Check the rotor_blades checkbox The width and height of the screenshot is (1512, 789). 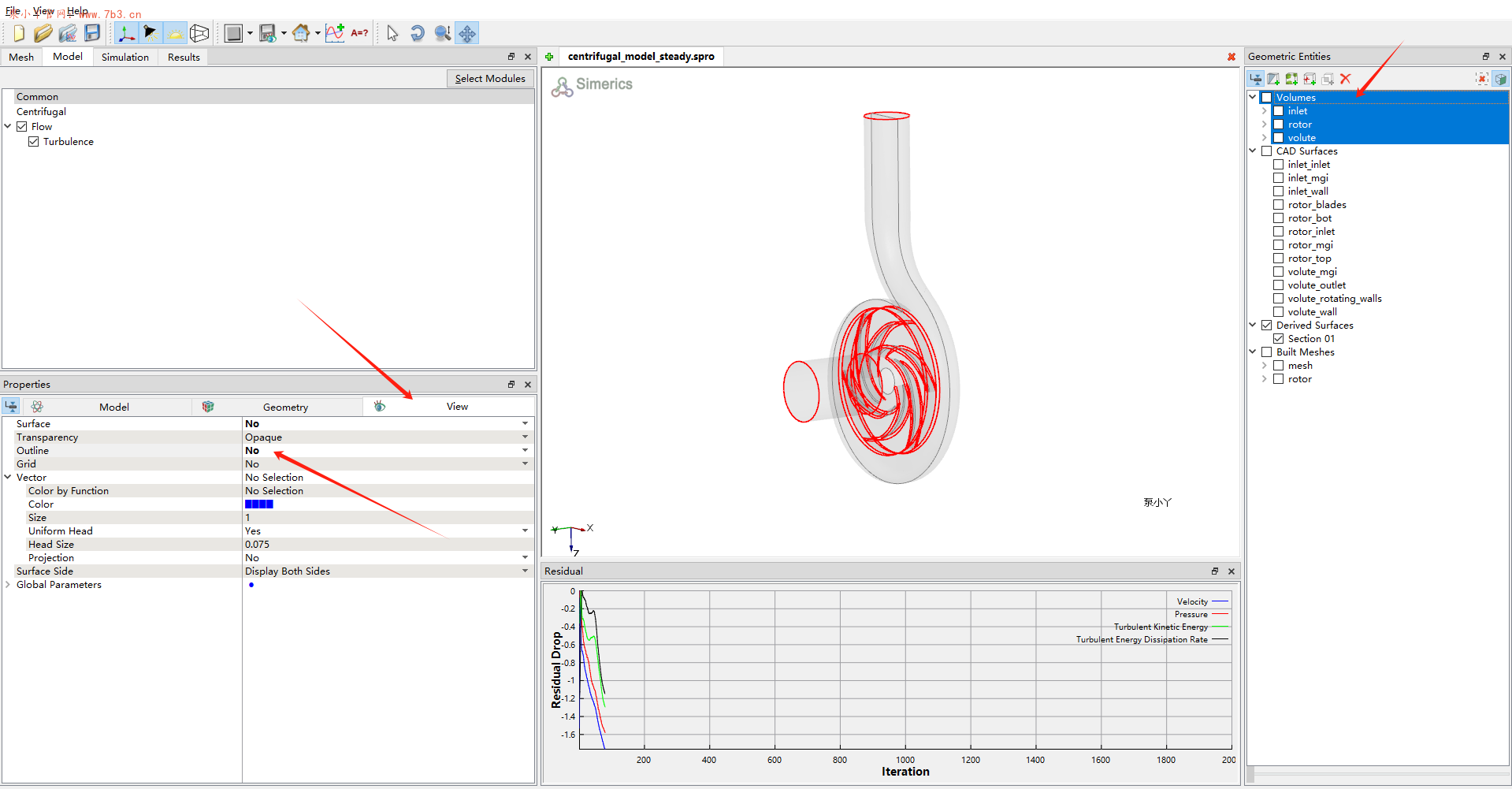1278,205
